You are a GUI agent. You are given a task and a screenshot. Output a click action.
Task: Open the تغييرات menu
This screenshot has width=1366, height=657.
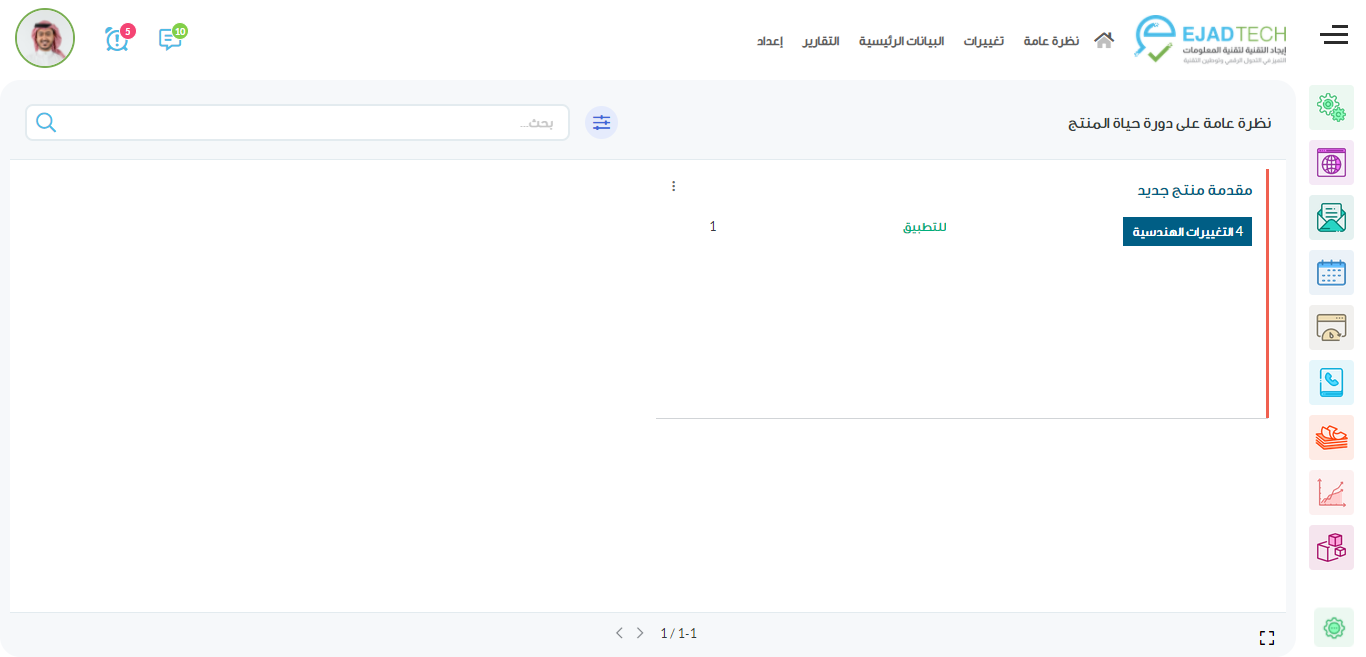coord(983,41)
